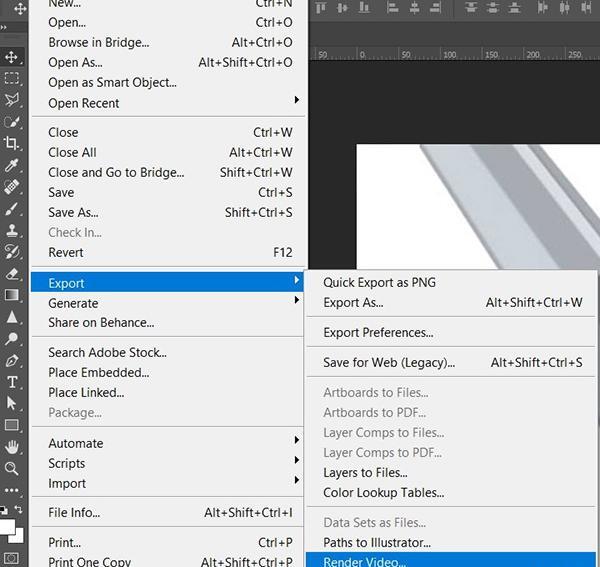Expand the Export submenu arrow
600x567 pixels.
(297, 280)
